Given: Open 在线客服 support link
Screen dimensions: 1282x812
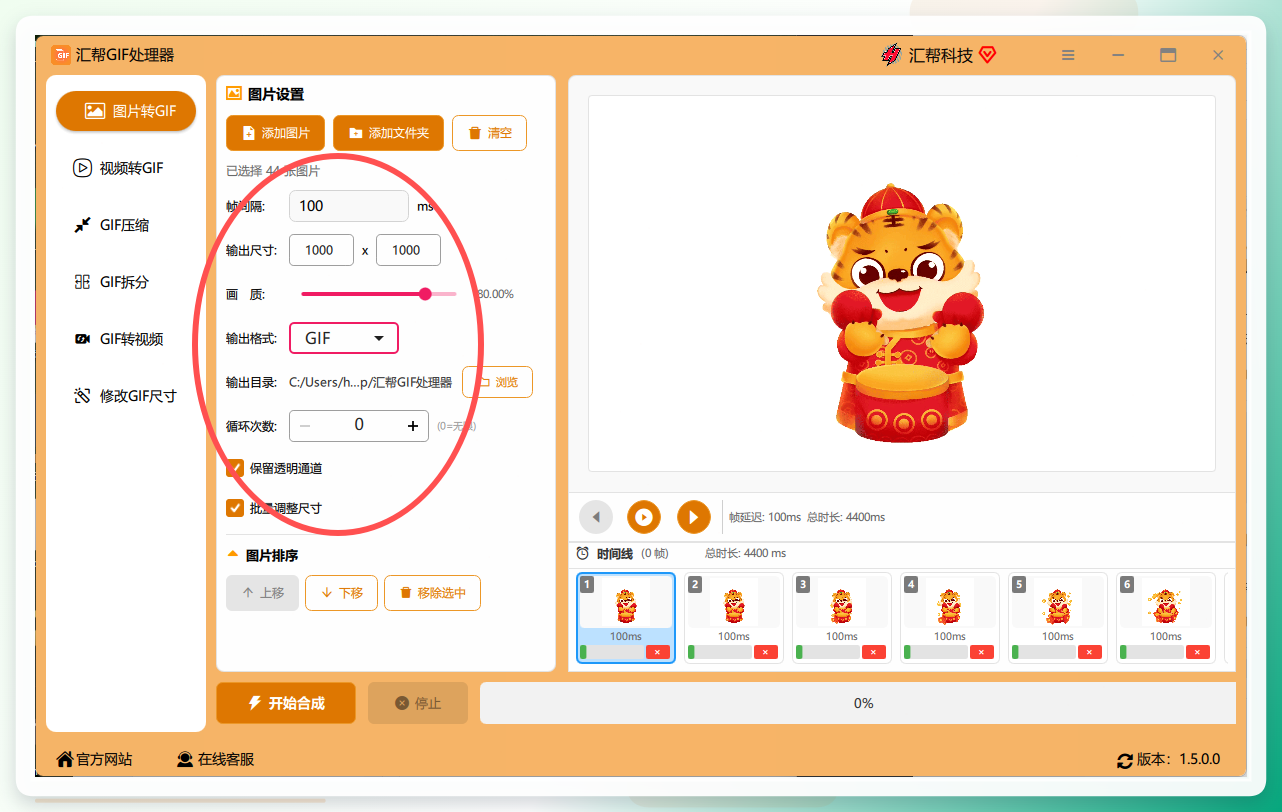Looking at the screenshot, I should [215, 759].
